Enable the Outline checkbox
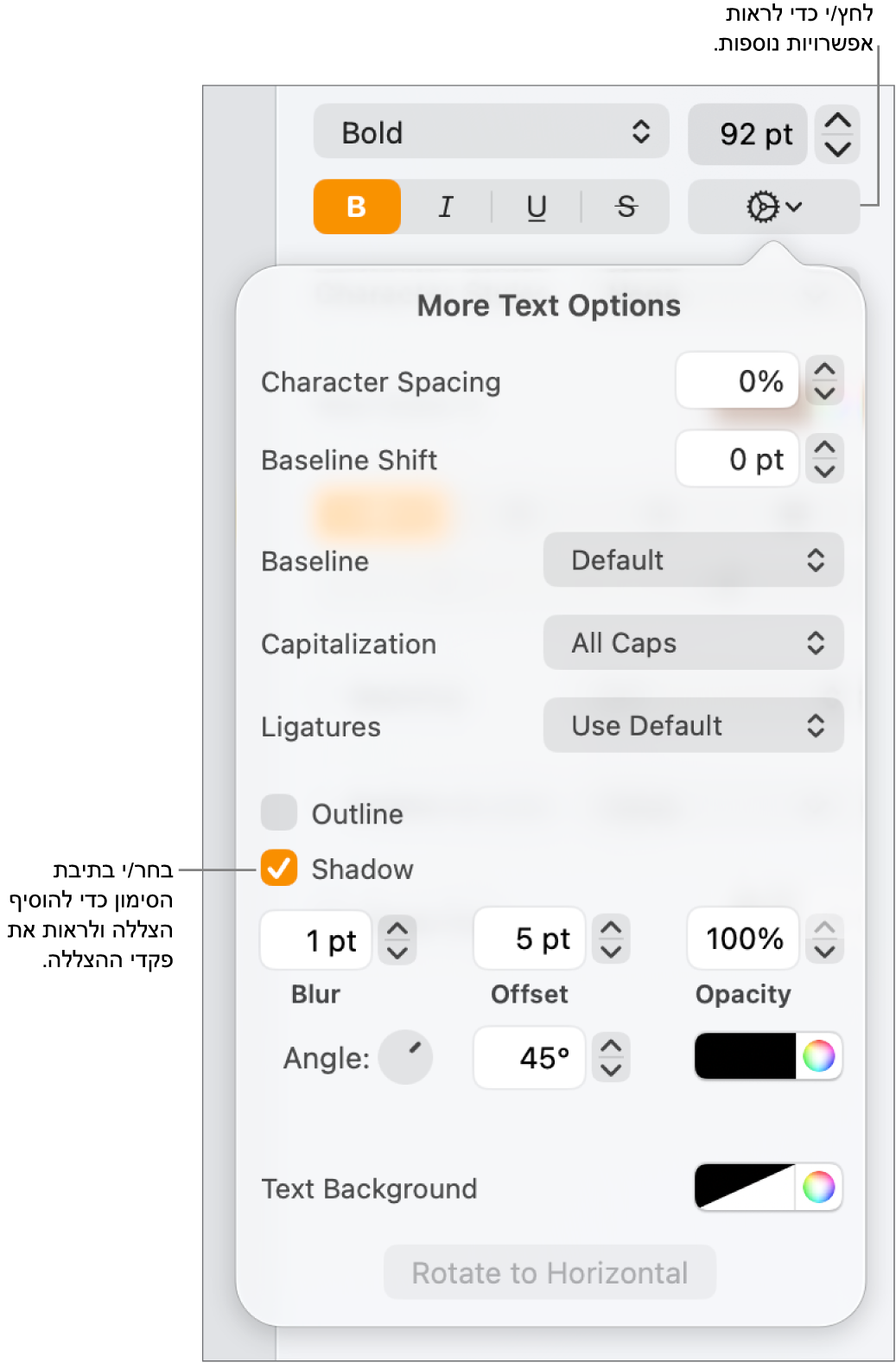The width and height of the screenshot is (896, 1363). click(x=279, y=813)
